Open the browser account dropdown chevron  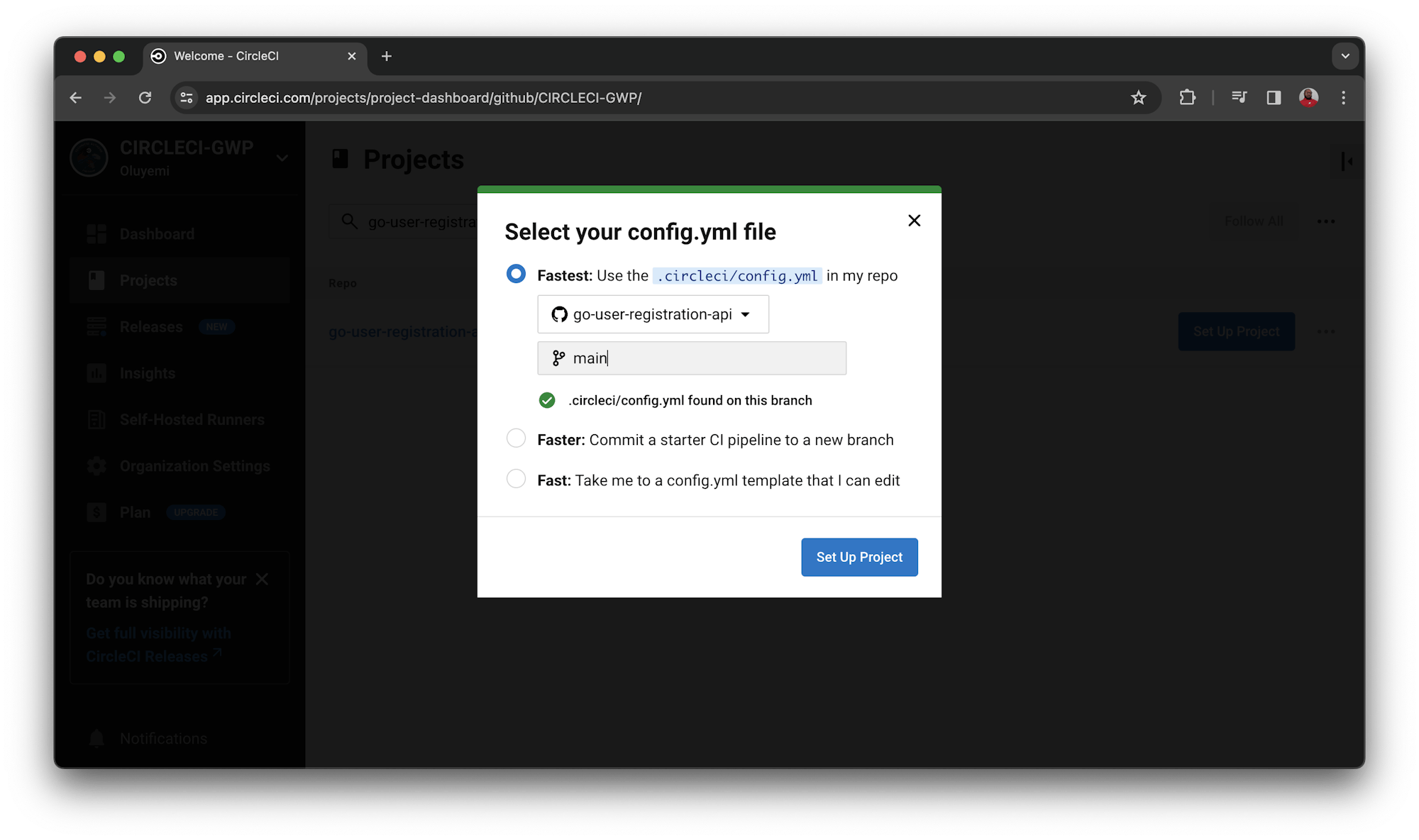click(1345, 55)
